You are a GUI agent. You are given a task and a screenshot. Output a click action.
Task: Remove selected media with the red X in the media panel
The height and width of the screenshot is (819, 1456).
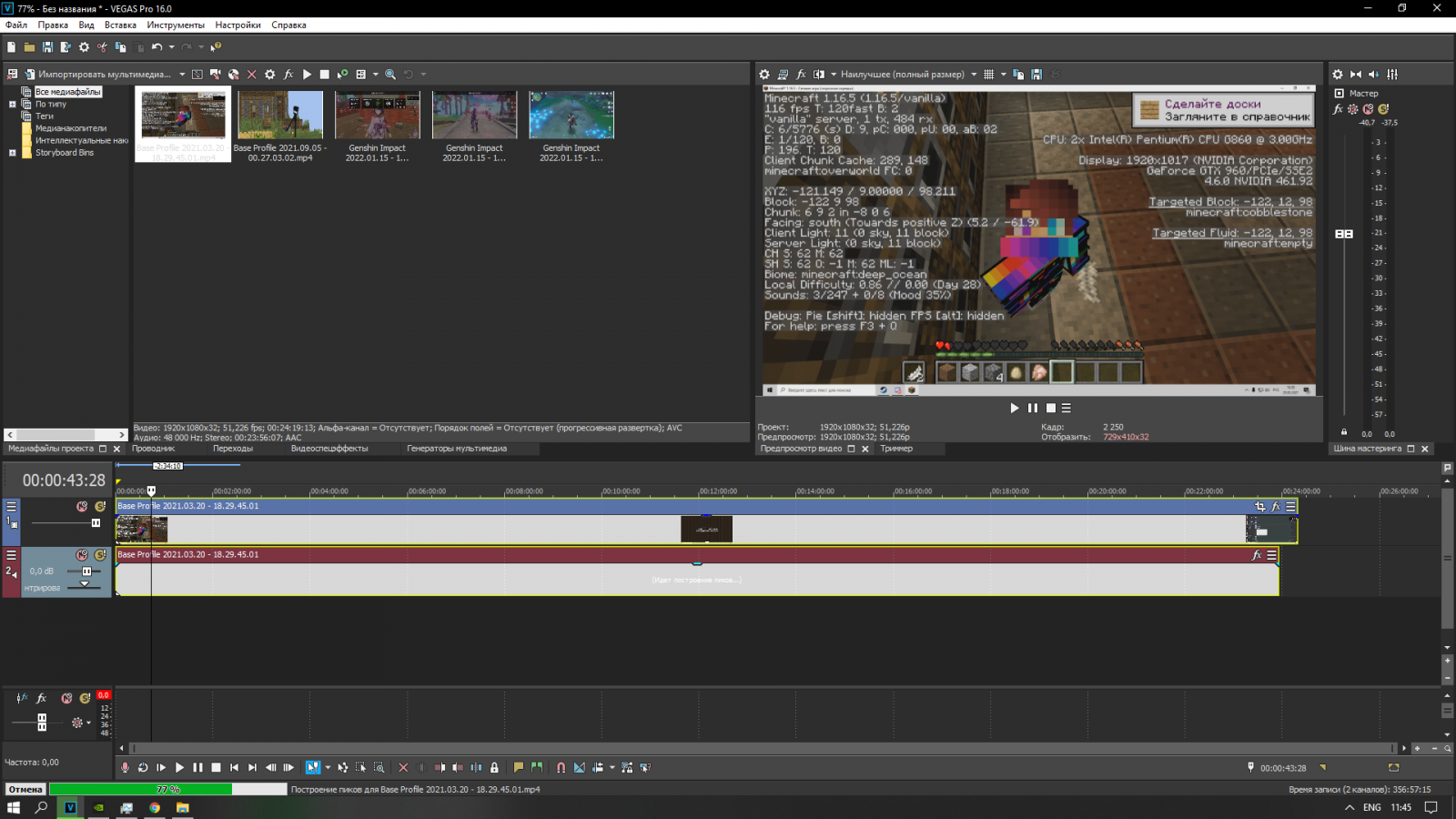click(x=252, y=75)
